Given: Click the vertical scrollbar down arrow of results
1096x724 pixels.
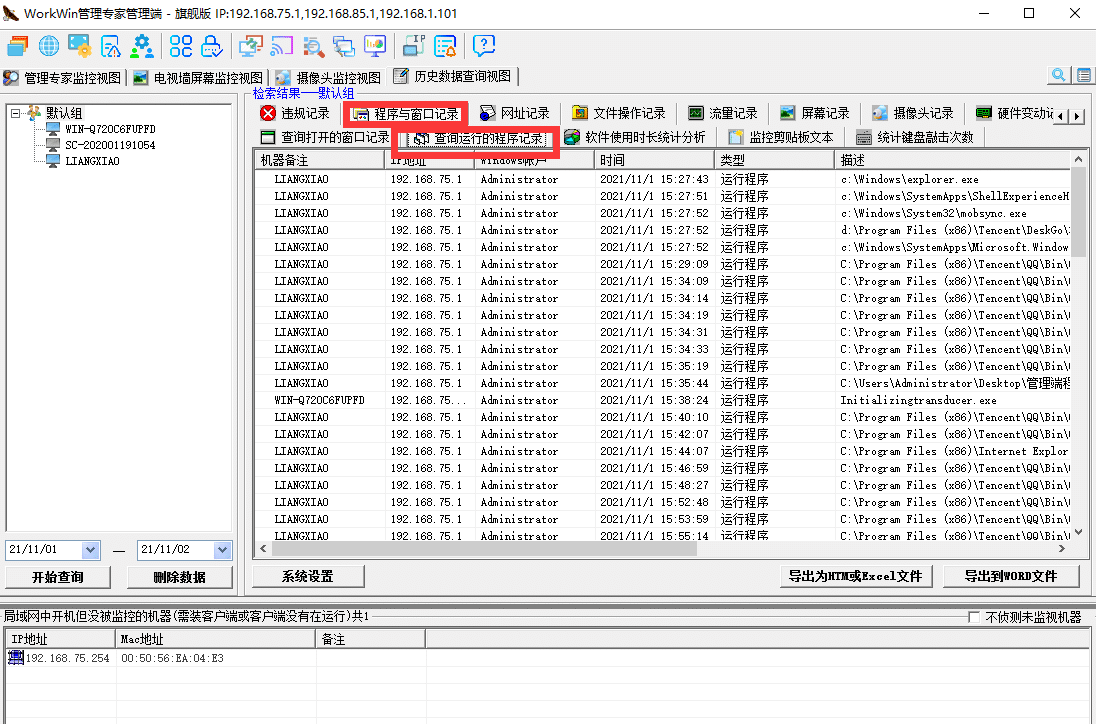Looking at the screenshot, I should [1079, 532].
